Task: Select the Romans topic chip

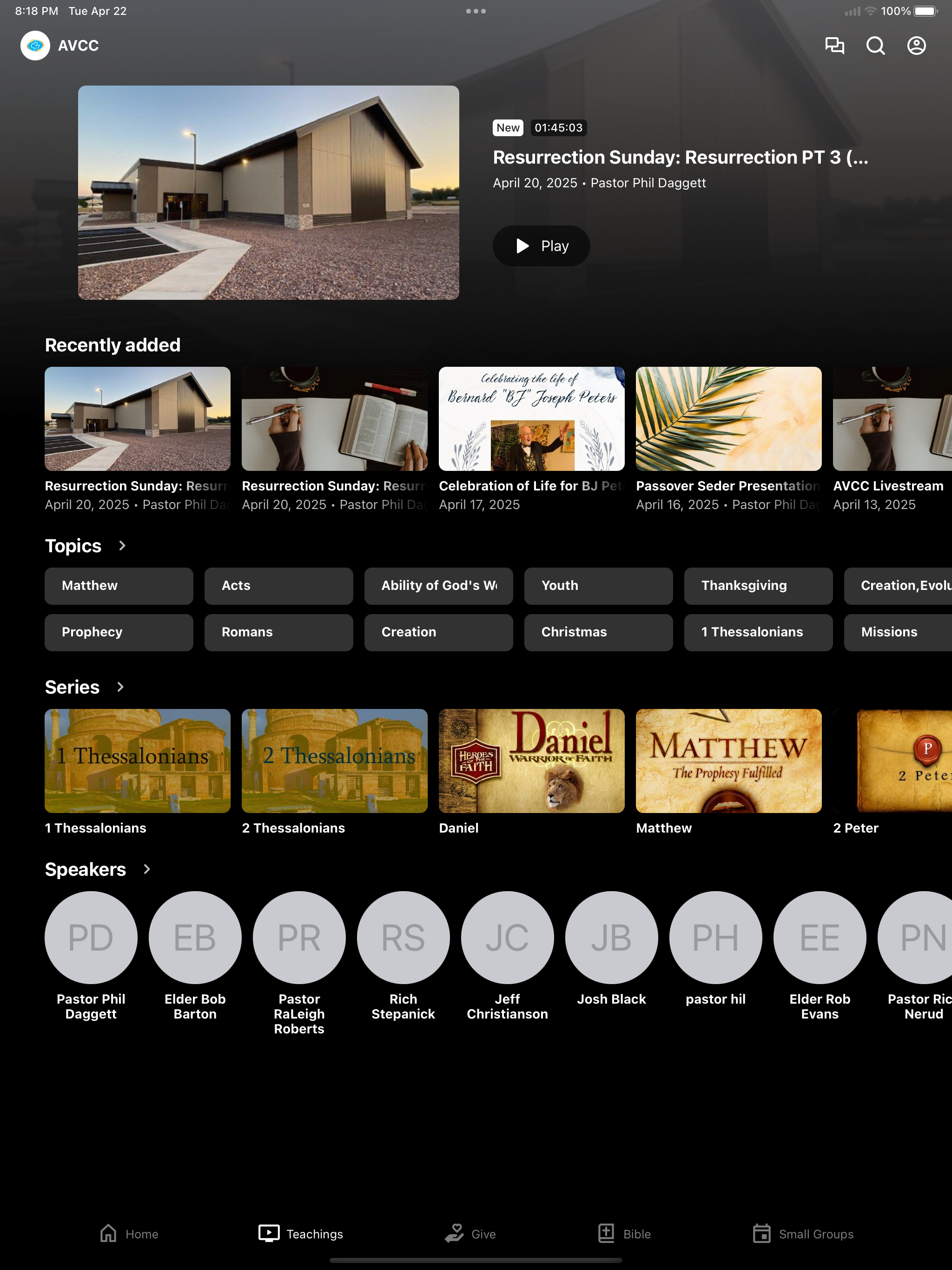Action: point(278,632)
